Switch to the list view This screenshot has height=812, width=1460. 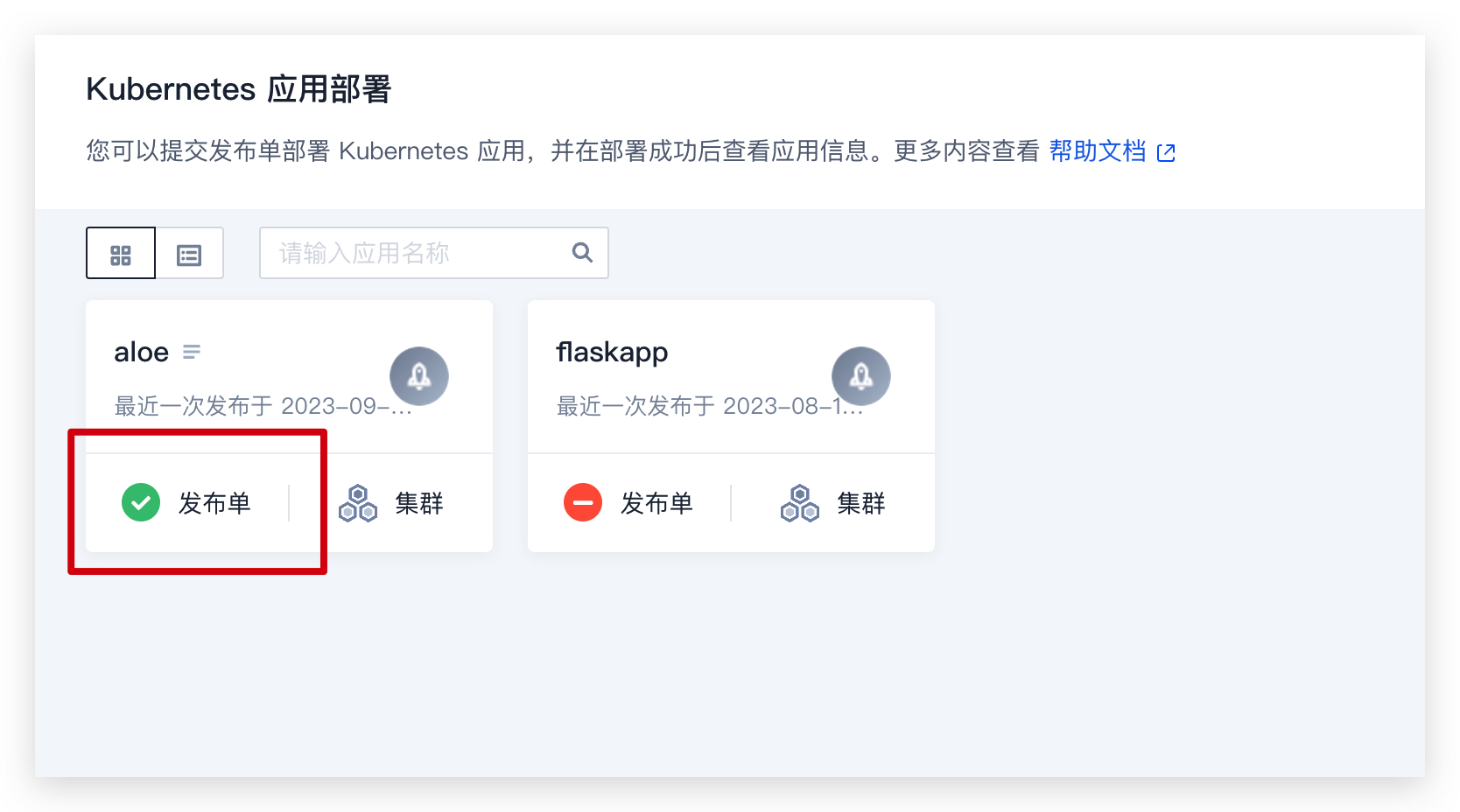coord(189,254)
